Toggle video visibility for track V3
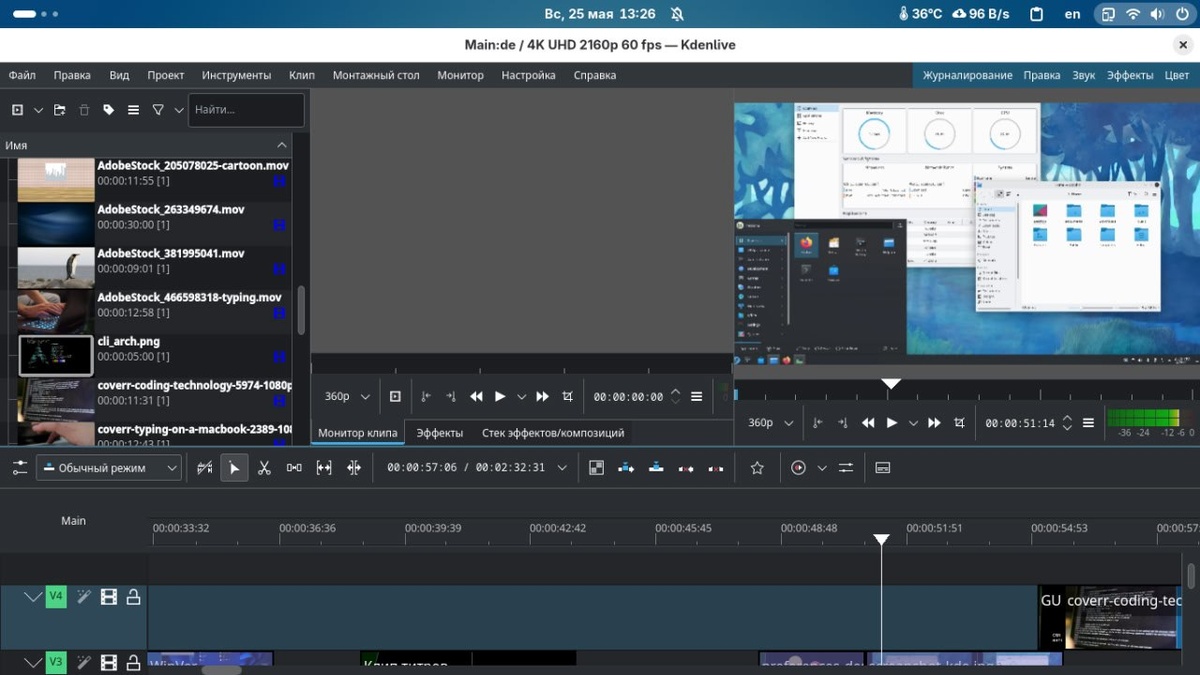Screen dimensions: 1200x675 [109, 662]
